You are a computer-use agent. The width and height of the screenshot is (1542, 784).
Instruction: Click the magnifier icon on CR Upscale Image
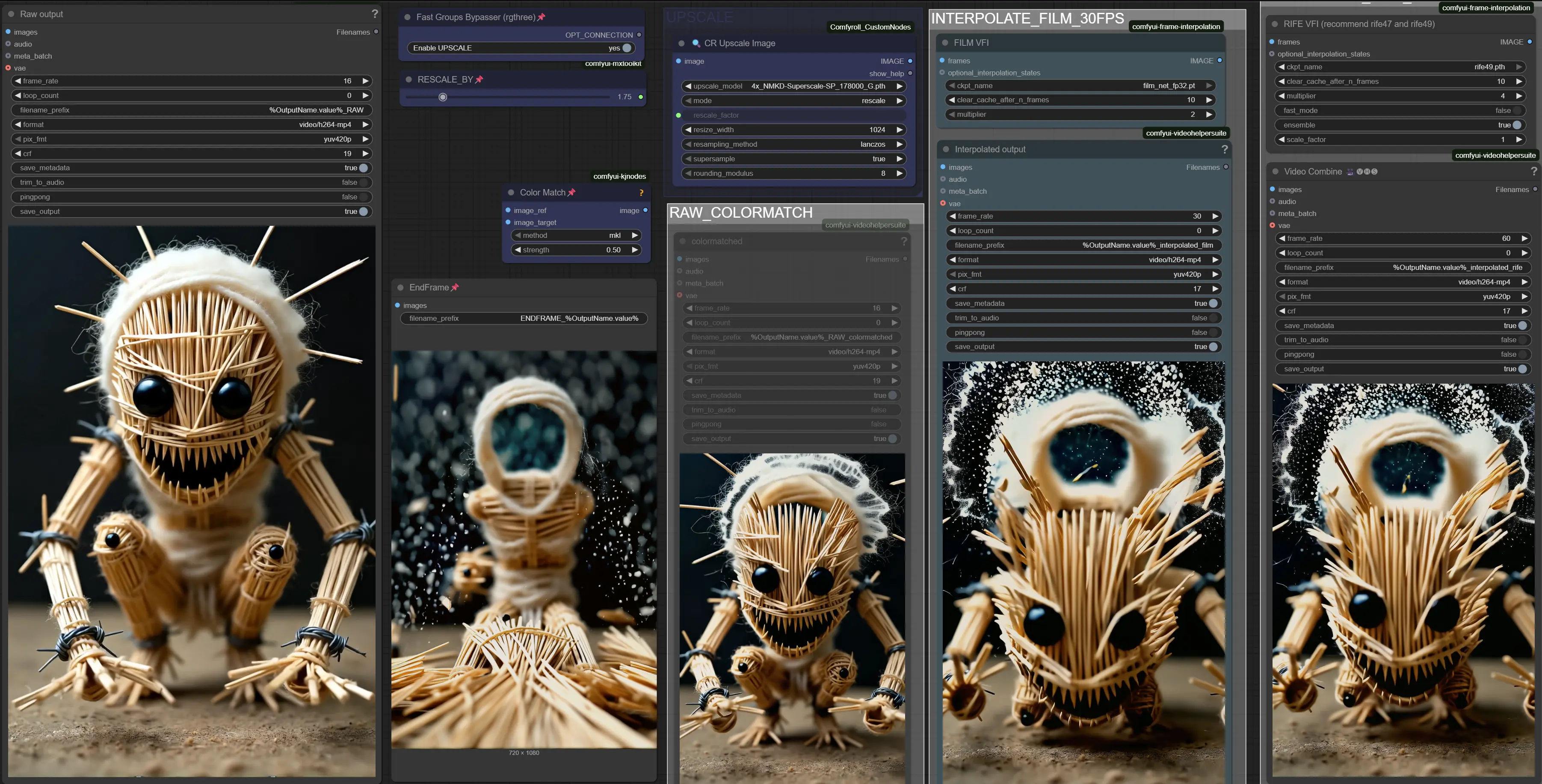click(696, 43)
